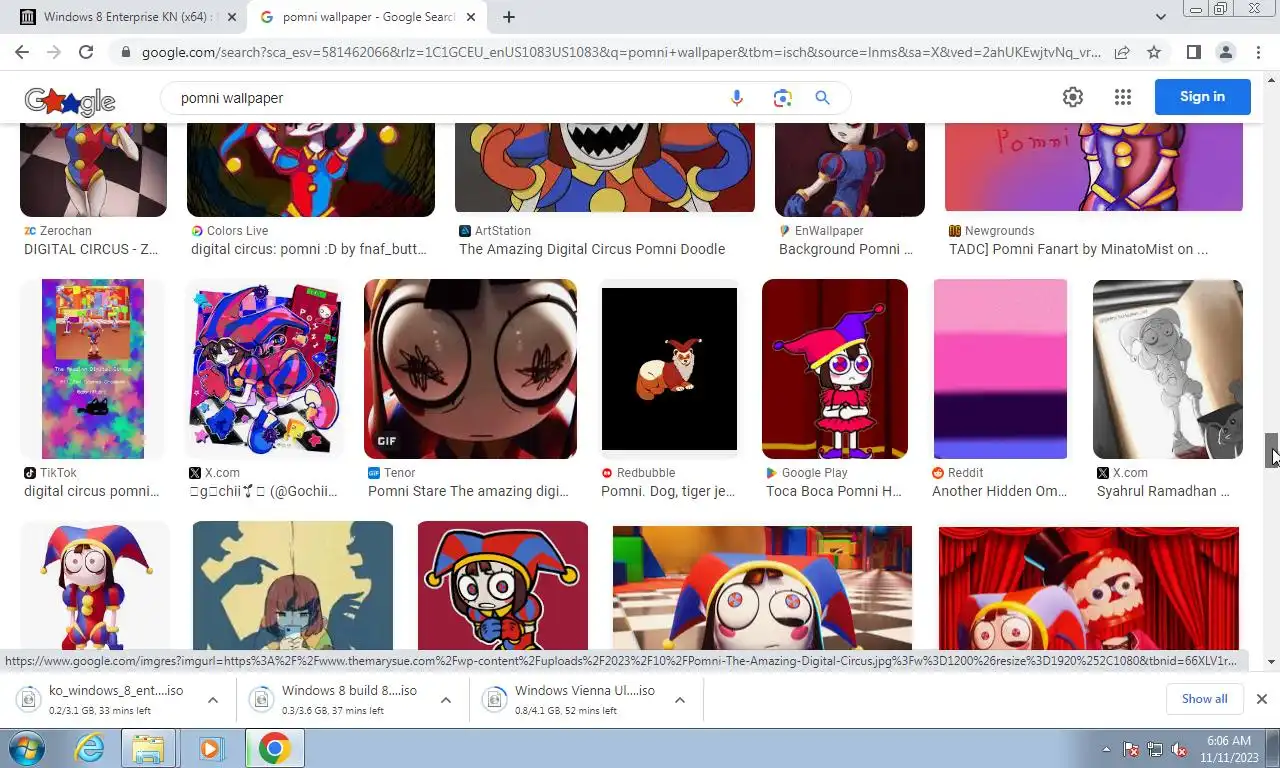
Task: Open the Zerochan DIGITAL CIRCUS result link
Action: click(91, 249)
